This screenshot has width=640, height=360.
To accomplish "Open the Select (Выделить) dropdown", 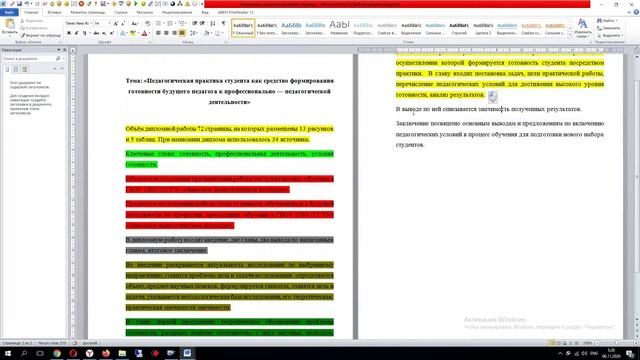I will pos(609,36).
